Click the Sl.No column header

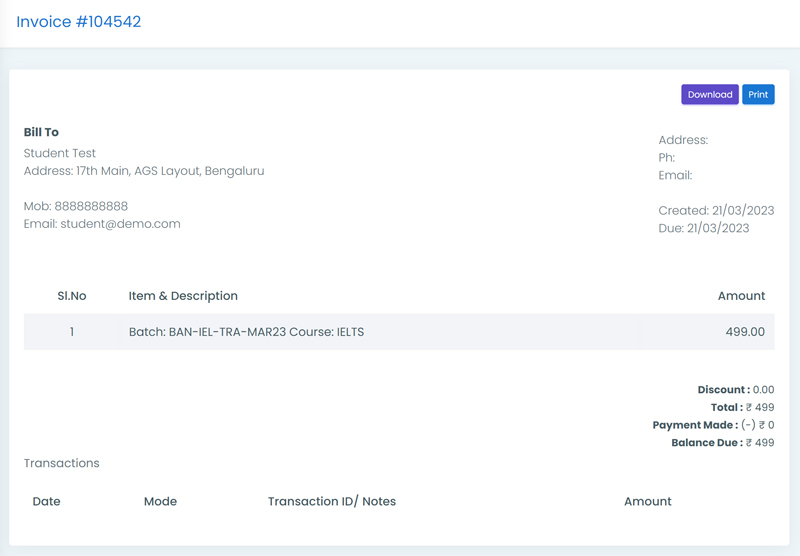pyautogui.click(x=72, y=296)
